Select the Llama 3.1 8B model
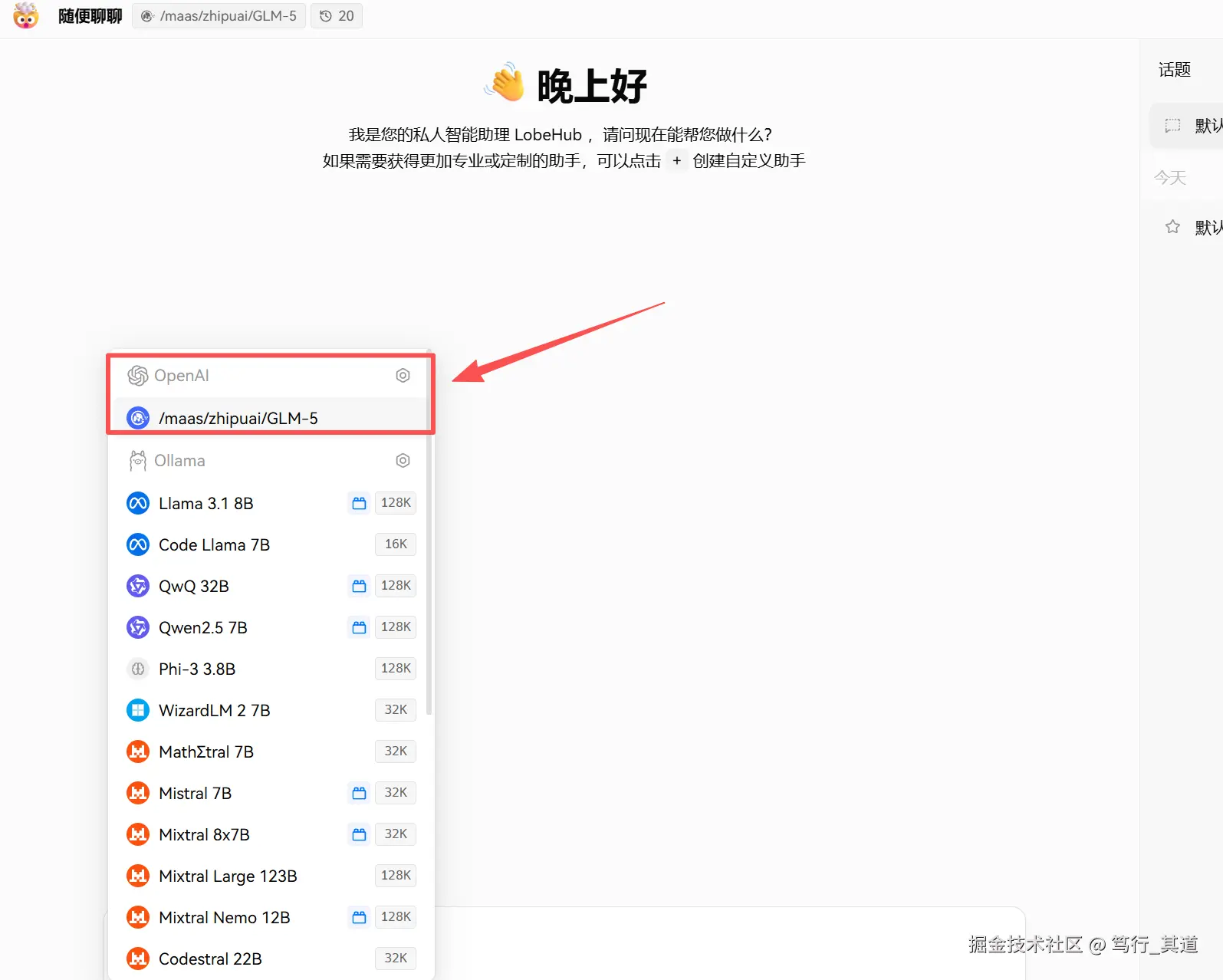 [271, 503]
